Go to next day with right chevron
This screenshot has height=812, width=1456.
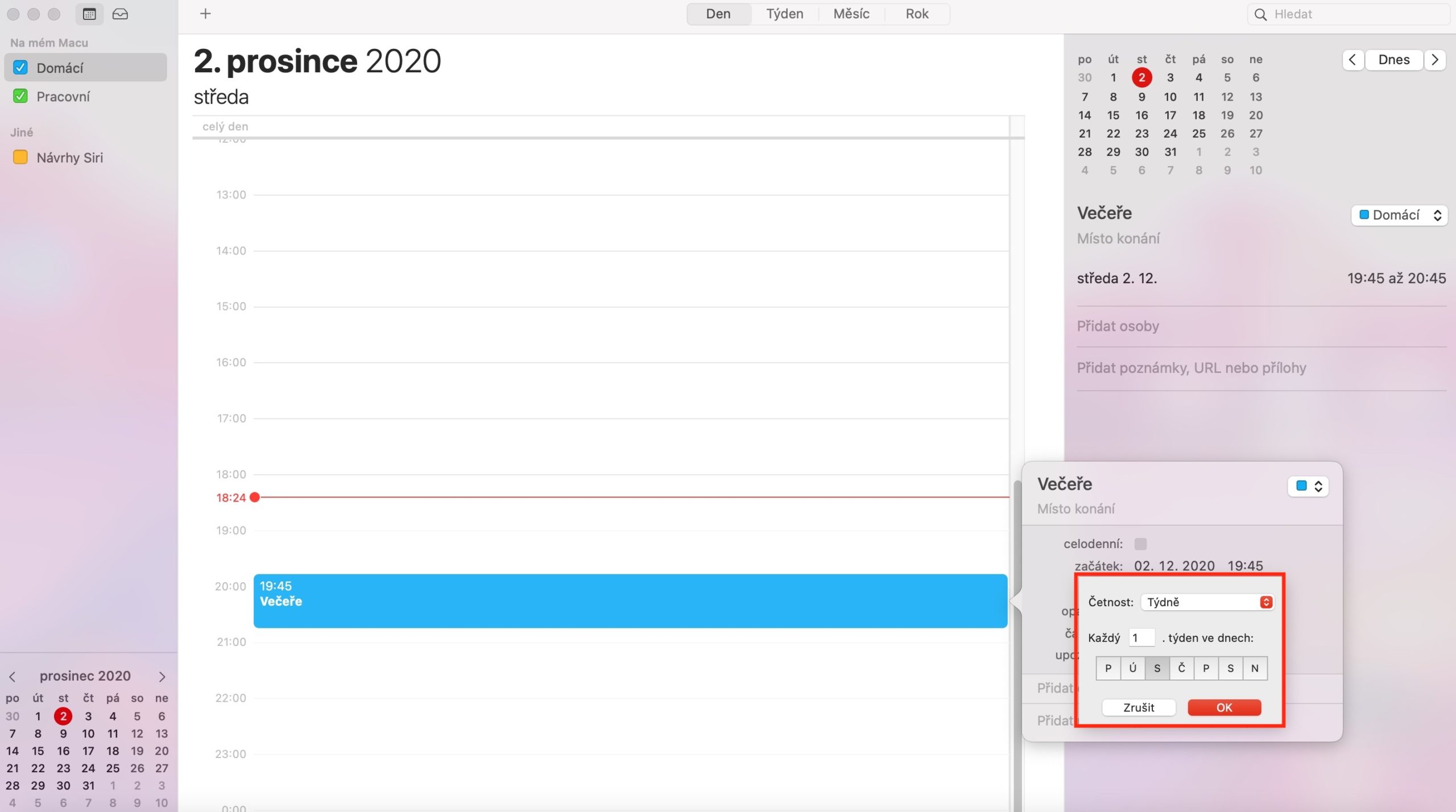click(x=1434, y=60)
